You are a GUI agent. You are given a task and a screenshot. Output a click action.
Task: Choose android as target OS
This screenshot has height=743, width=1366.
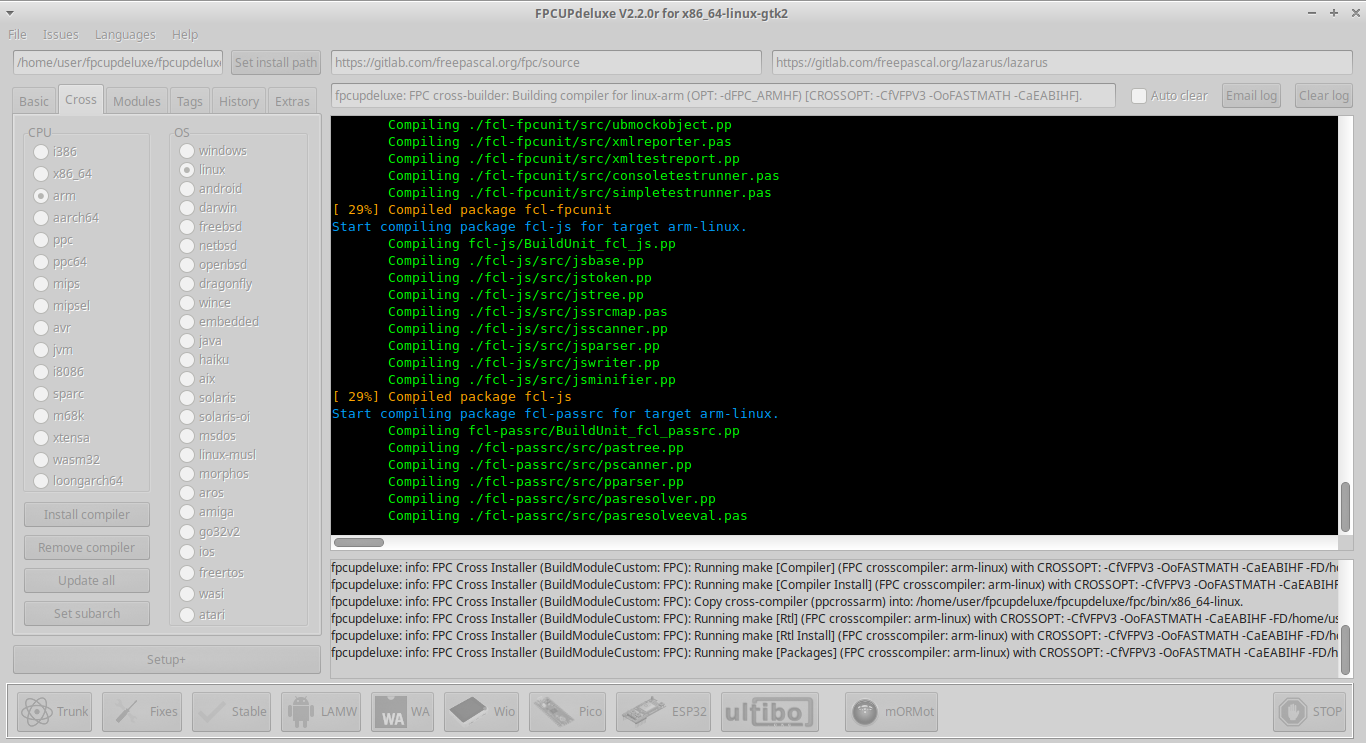tap(186, 188)
